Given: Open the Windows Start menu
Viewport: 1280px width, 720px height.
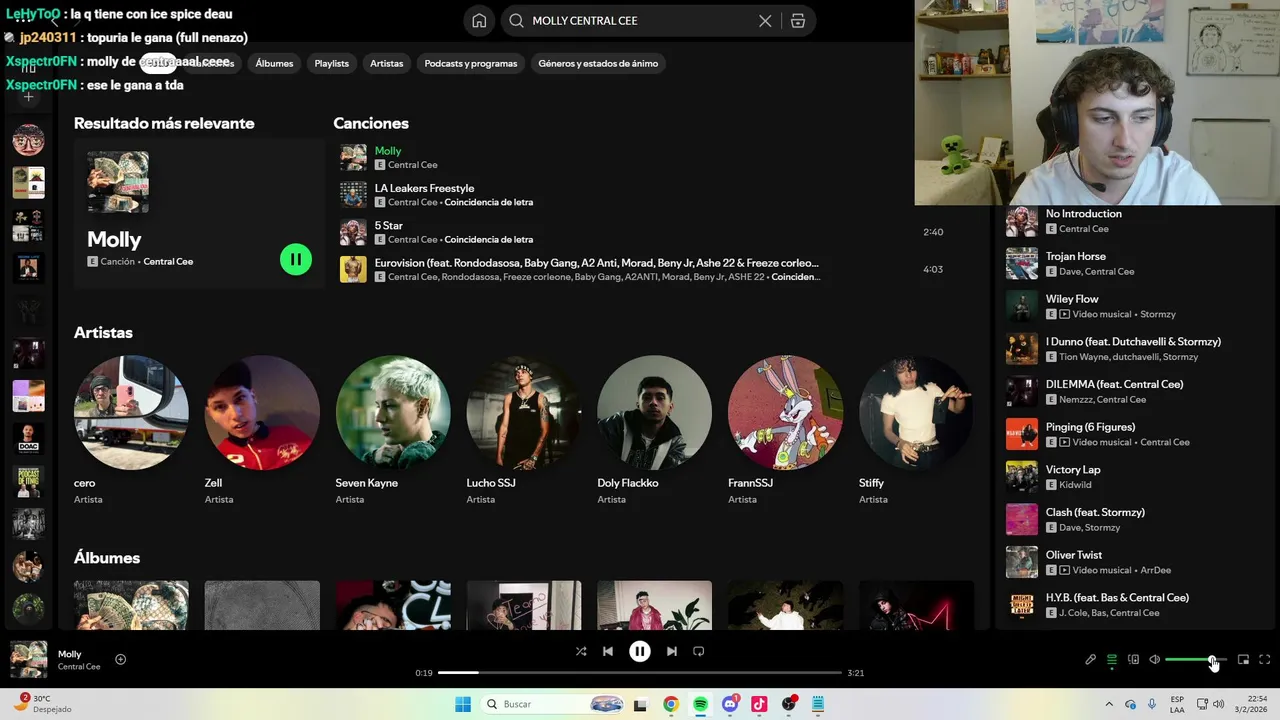Looking at the screenshot, I should click(x=463, y=704).
